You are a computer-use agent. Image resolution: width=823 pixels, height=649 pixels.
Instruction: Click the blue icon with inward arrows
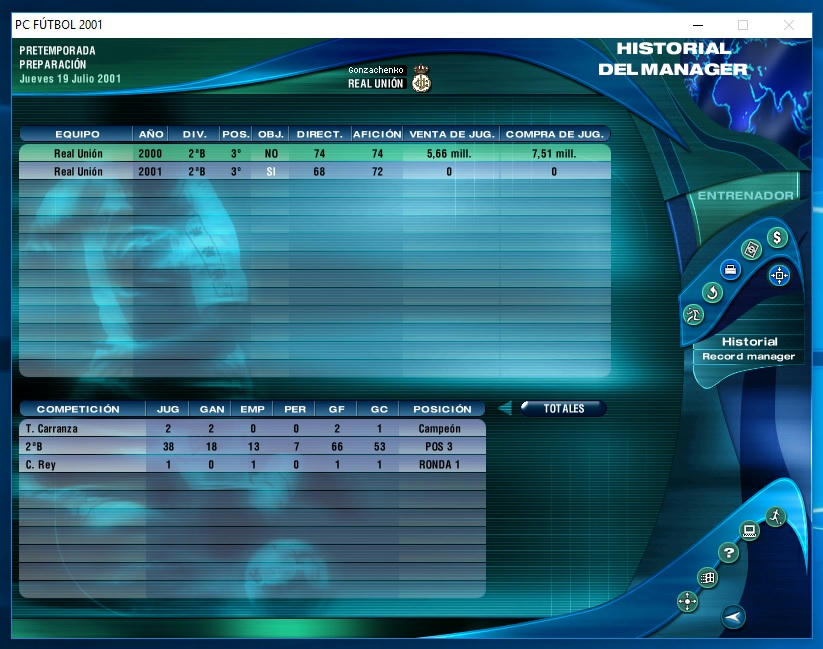coord(779,275)
